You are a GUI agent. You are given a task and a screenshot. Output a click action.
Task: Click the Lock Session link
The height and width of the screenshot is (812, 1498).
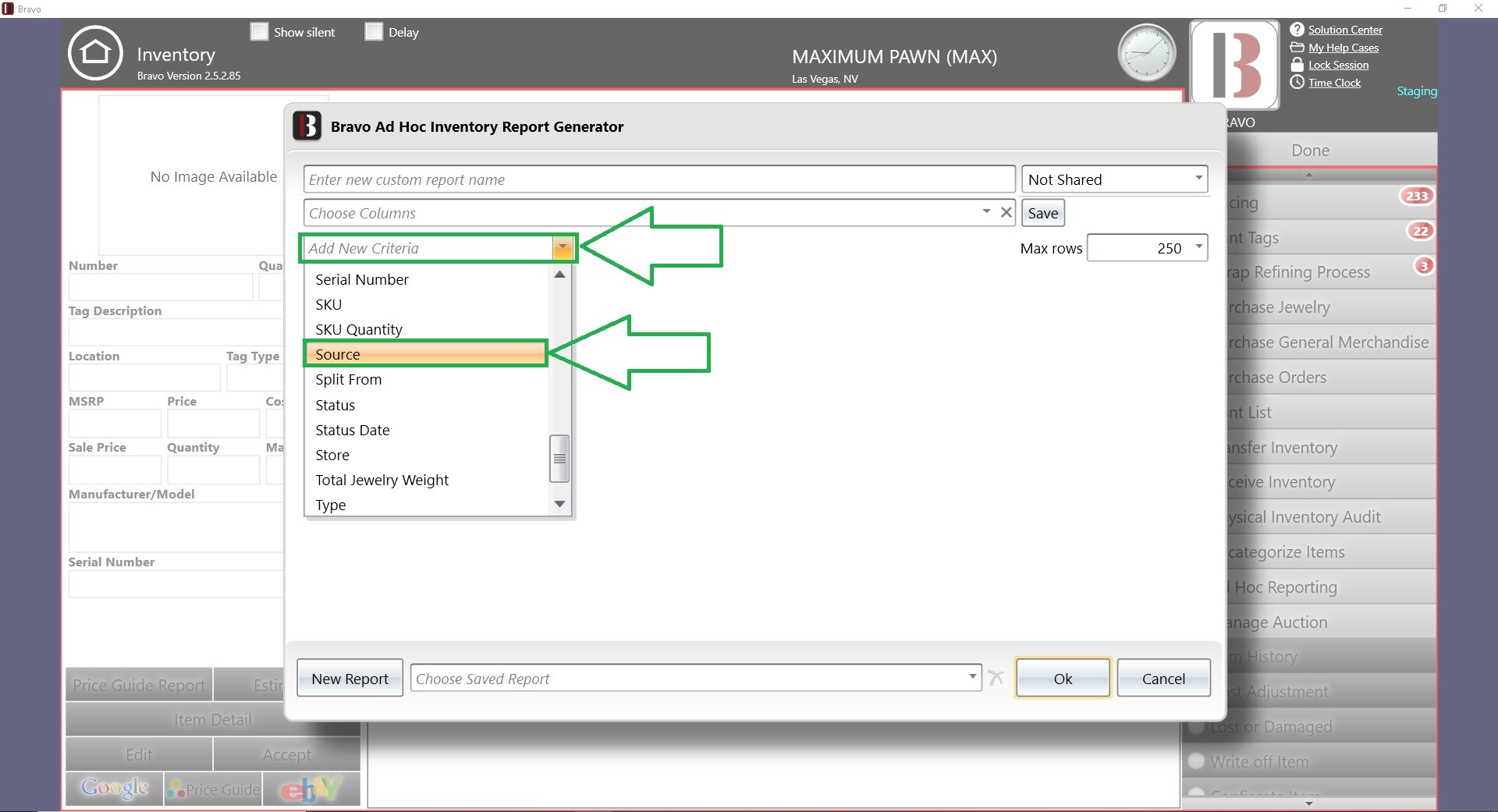1338,65
